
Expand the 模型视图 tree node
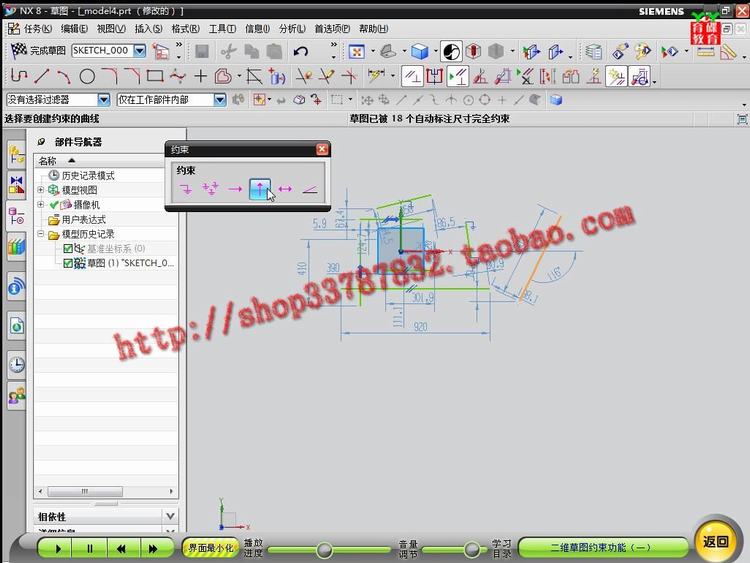(41, 190)
